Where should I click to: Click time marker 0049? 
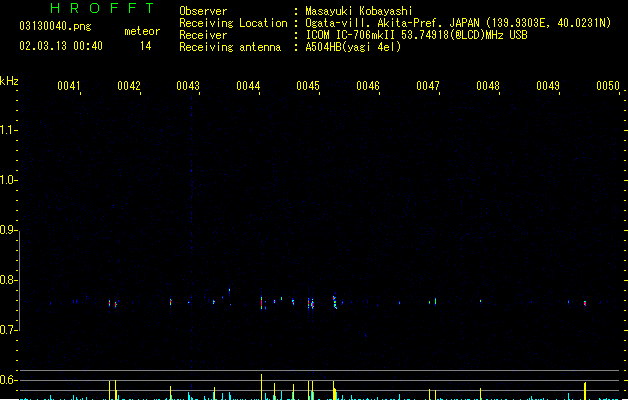(x=548, y=86)
